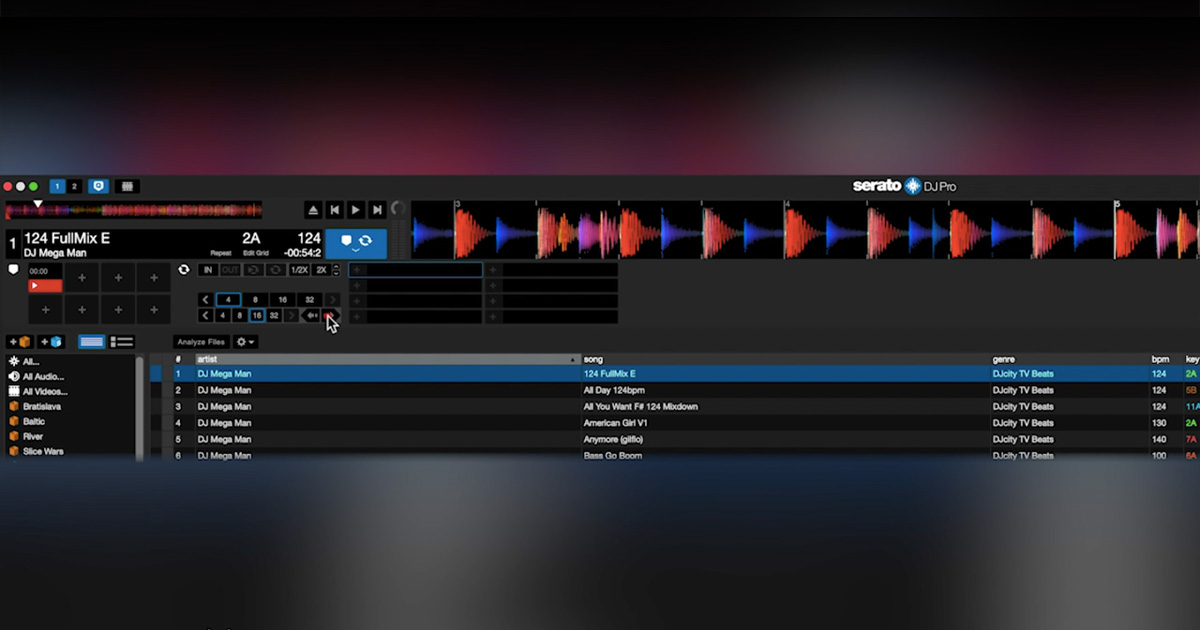This screenshot has width=1200, height=630.
Task: Click the right arrow for larger autoloop sizes
Action: coord(332,300)
